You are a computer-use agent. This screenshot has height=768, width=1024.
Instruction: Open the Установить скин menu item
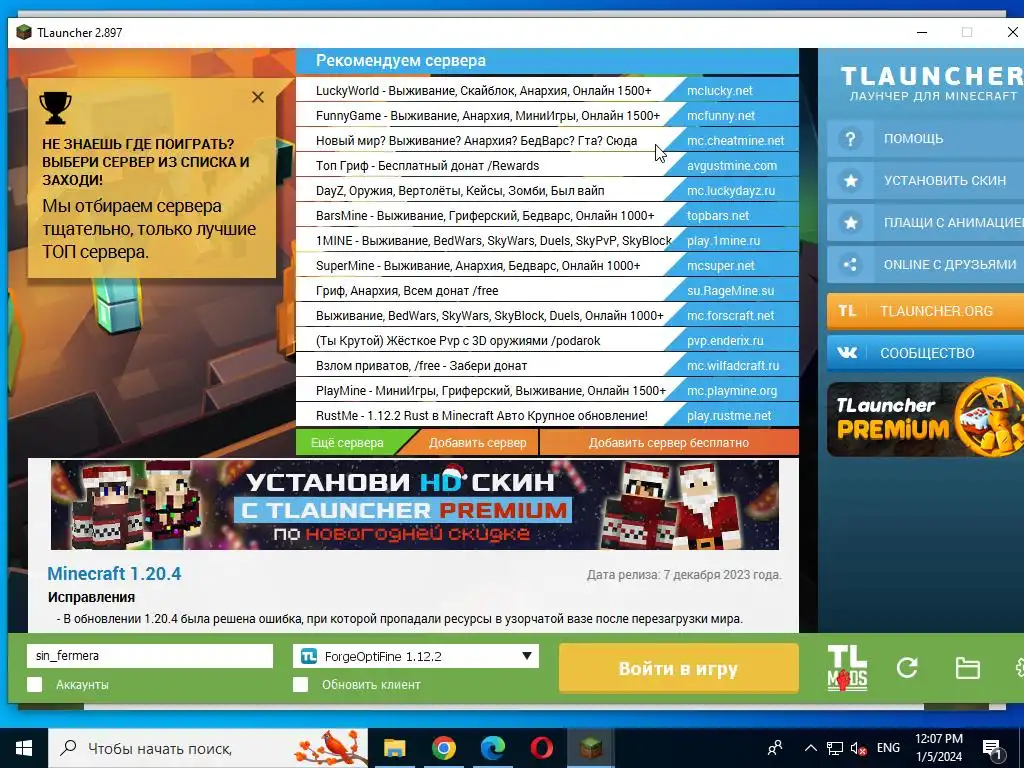[925, 181]
